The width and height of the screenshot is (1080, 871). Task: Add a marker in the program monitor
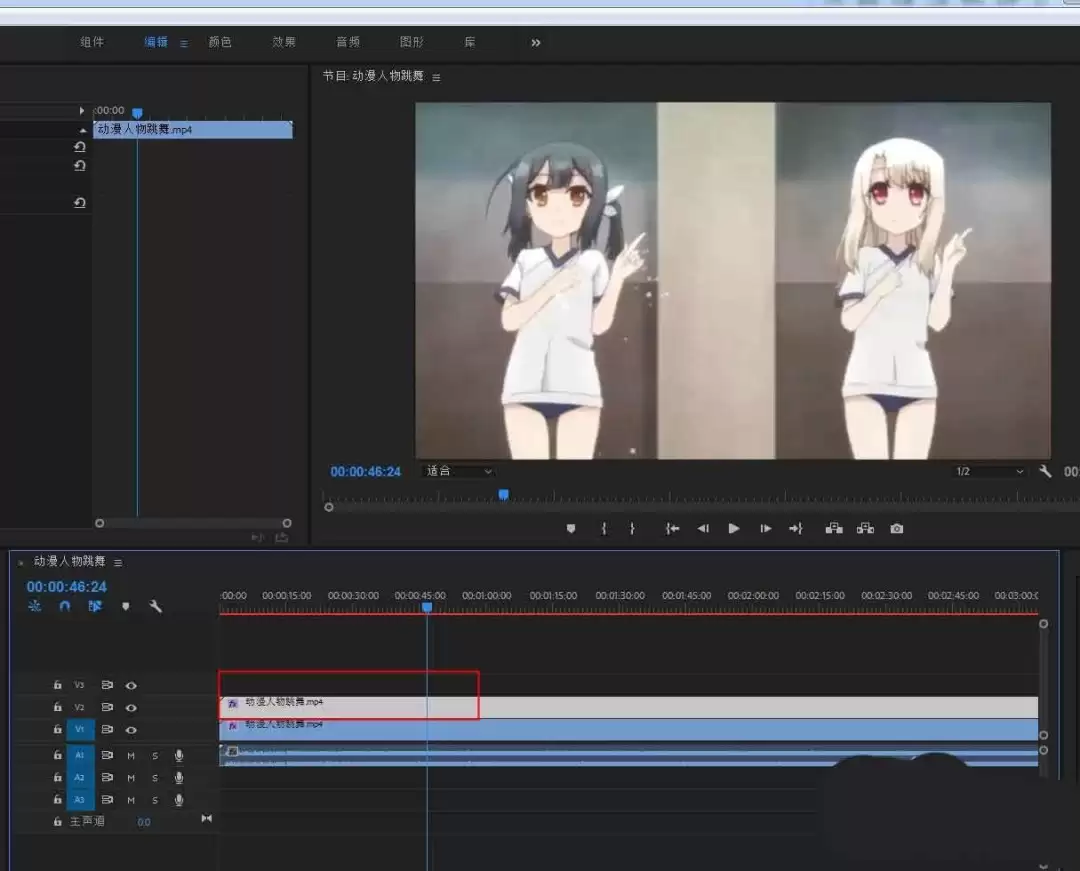[x=571, y=529]
